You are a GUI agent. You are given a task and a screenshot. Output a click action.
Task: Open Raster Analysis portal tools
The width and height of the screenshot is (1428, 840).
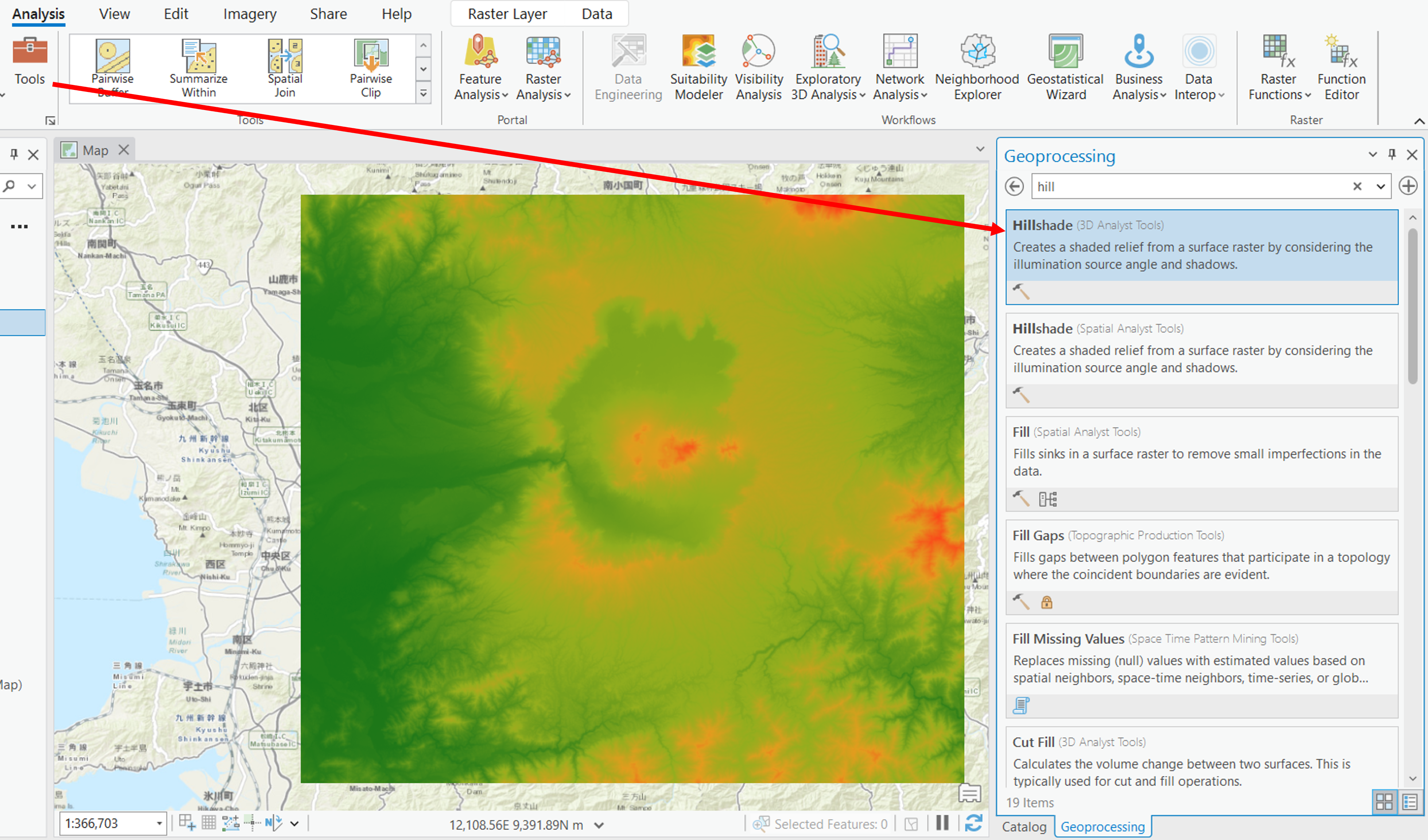[543, 68]
